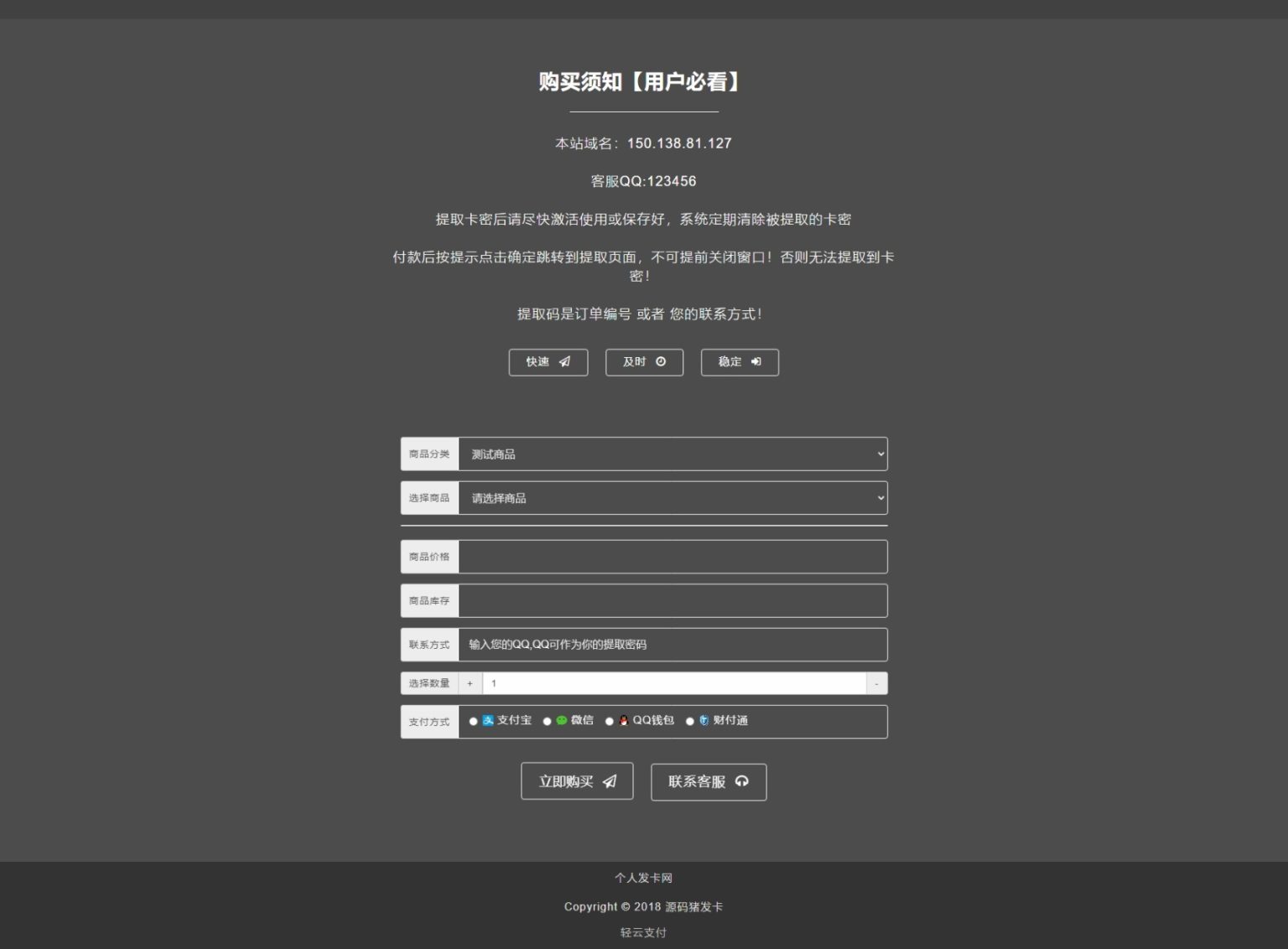
Task: Increase quantity with the plus button
Action: pos(470,684)
